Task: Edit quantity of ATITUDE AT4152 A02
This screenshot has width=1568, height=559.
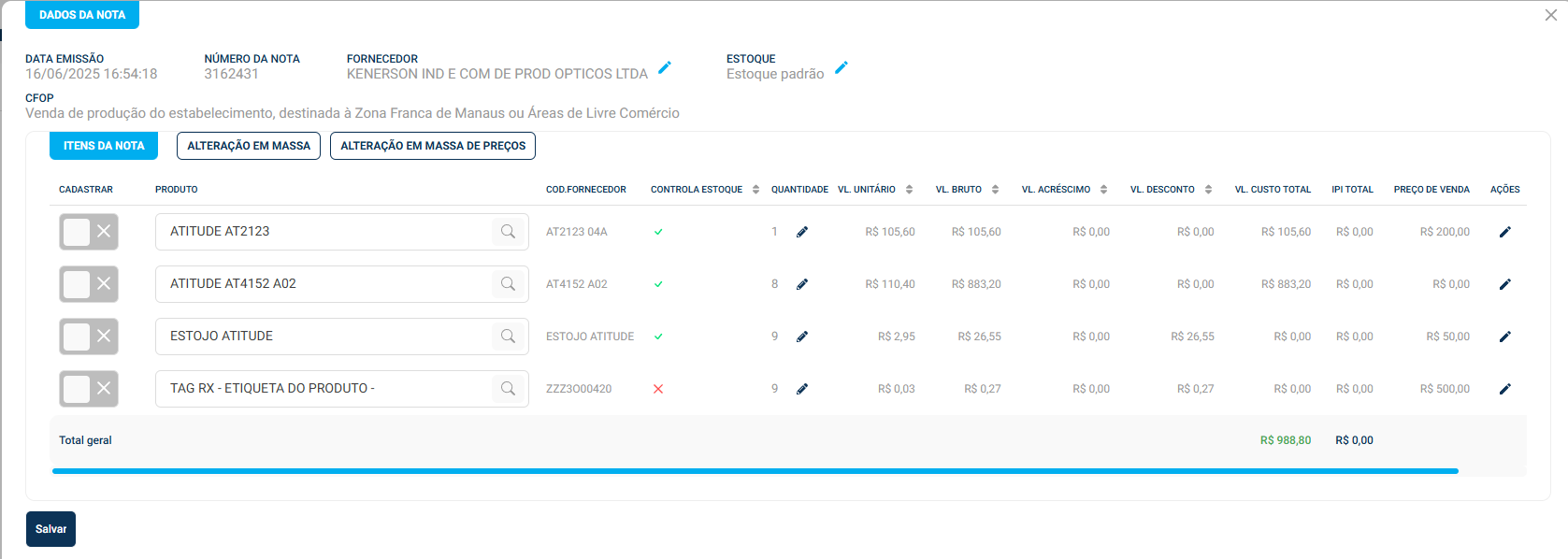Action: (x=802, y=284)
